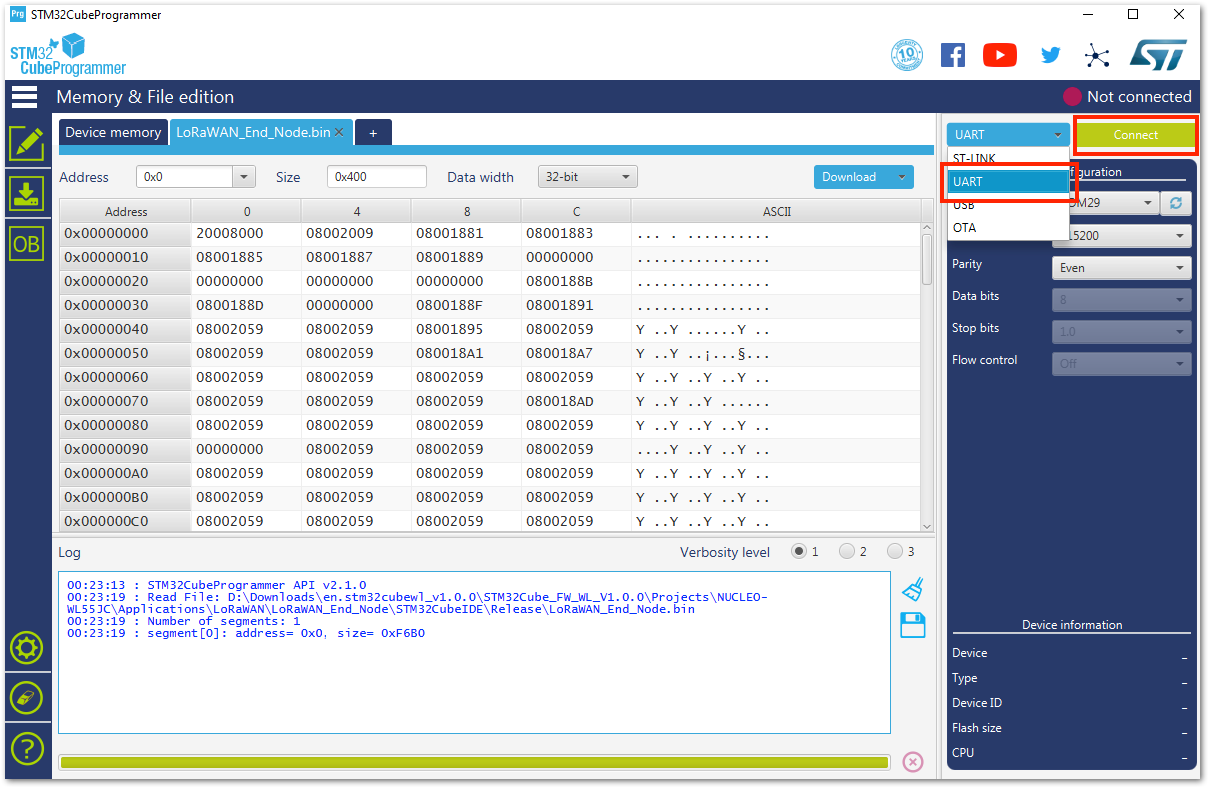Click the ASCII column header
Viewport: 1209px width, 788px height.
(776, 211)
